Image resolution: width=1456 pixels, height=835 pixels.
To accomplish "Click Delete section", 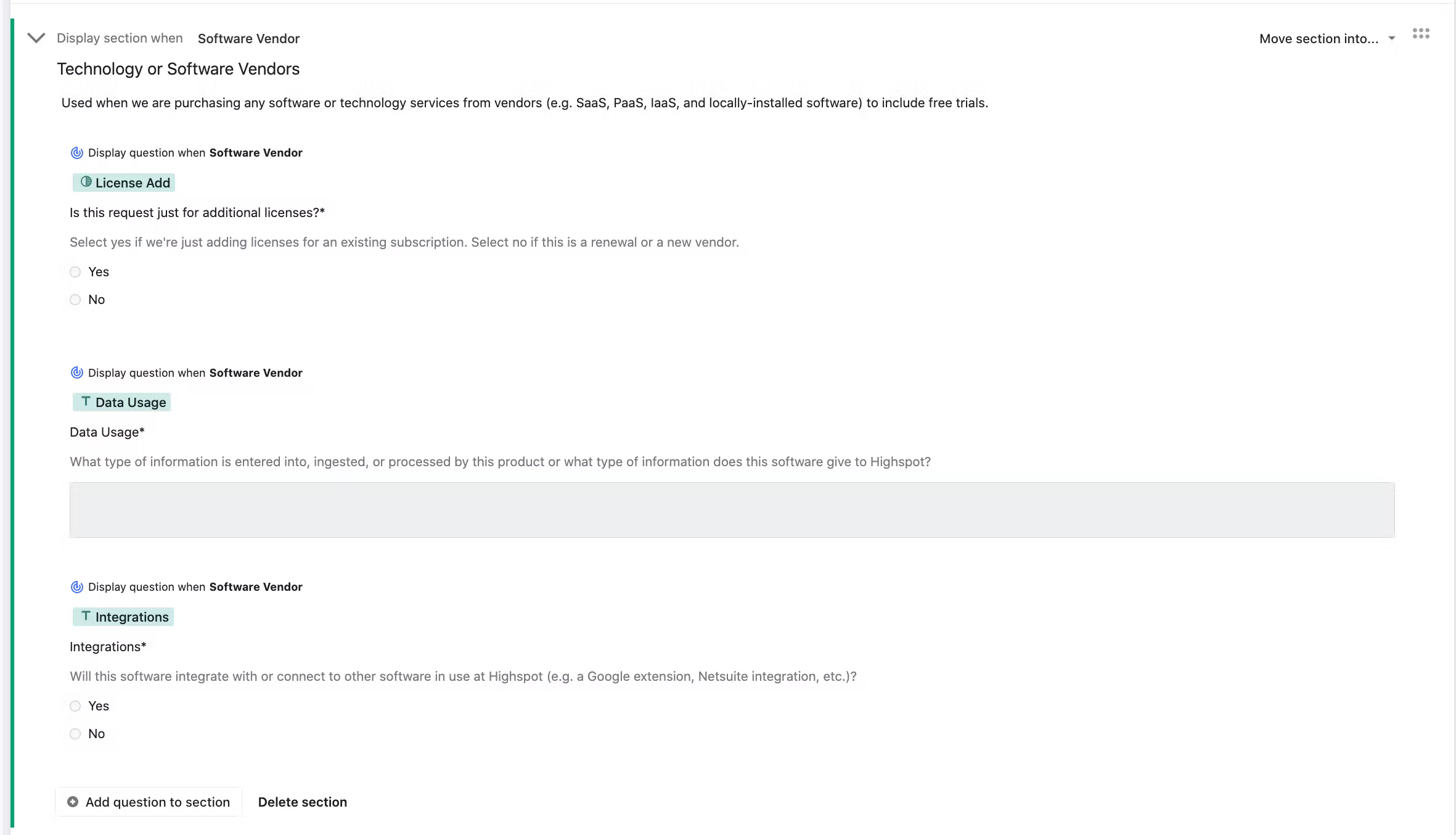I will [x=303, y=802].
